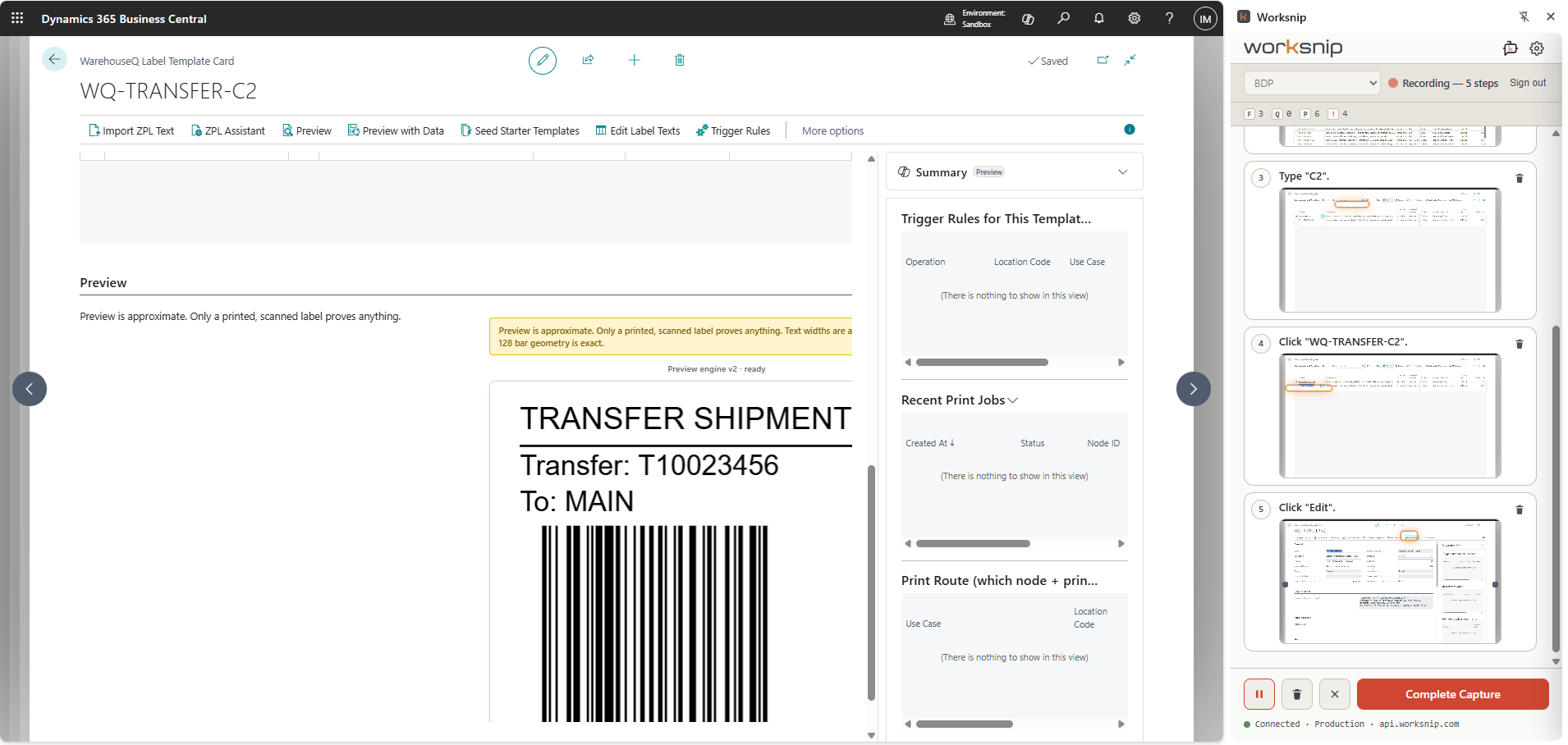Pause the Worksnip recording
The height and width of the screenshot is (745, 1568).
tap(1259, 694)
